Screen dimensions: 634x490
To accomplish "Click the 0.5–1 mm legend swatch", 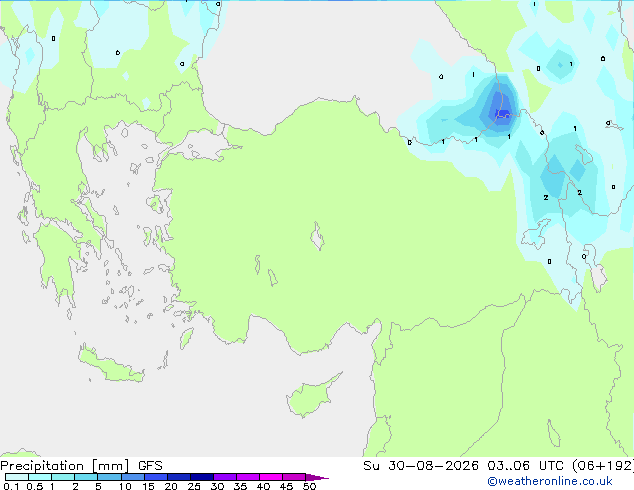I will tap(40, 477).
